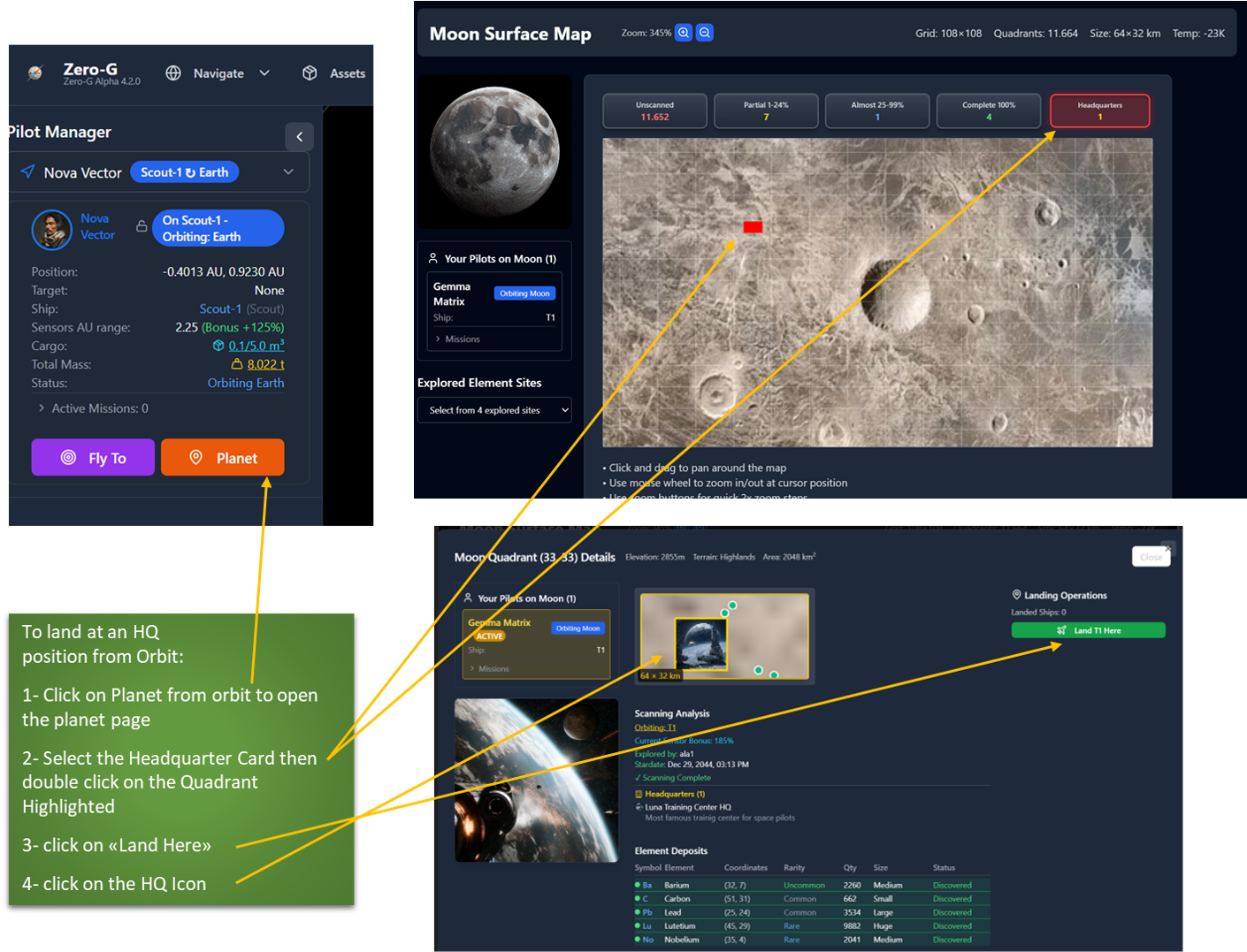Select the Unscanned filter card
Screen dimensions: 1247x952
pyautogui.click(x=654, y=110)
